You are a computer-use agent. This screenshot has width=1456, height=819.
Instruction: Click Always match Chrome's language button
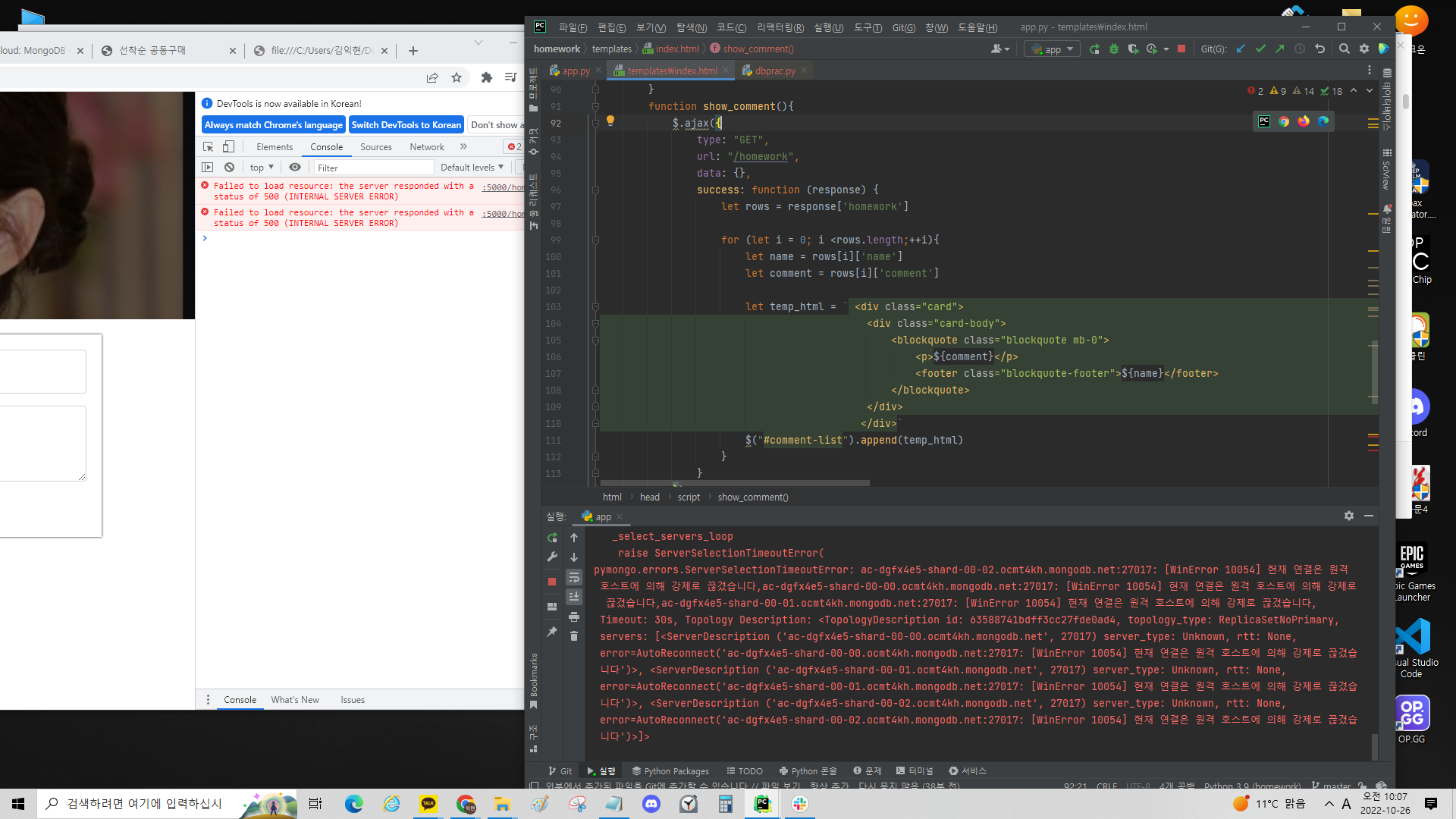tap(273, 125)
